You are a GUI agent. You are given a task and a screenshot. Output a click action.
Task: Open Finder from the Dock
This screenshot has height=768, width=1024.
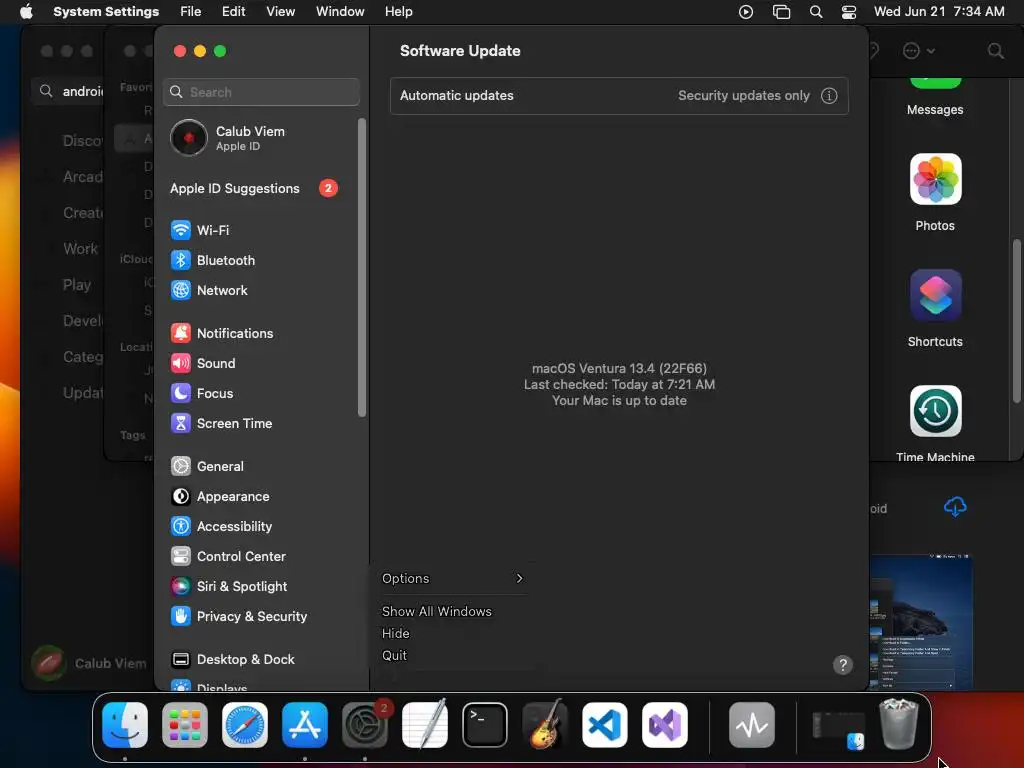125,725
